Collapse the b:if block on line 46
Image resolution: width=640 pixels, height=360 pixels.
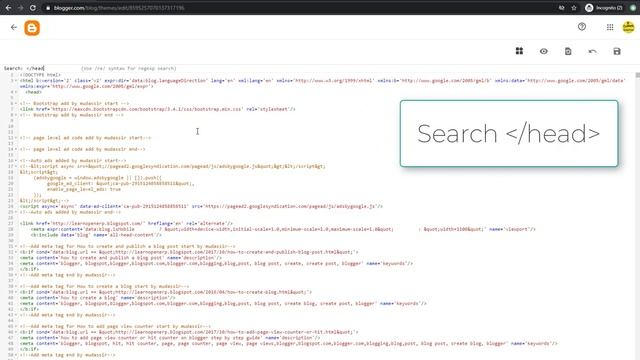pyautogui.click(x=16, y=332)
